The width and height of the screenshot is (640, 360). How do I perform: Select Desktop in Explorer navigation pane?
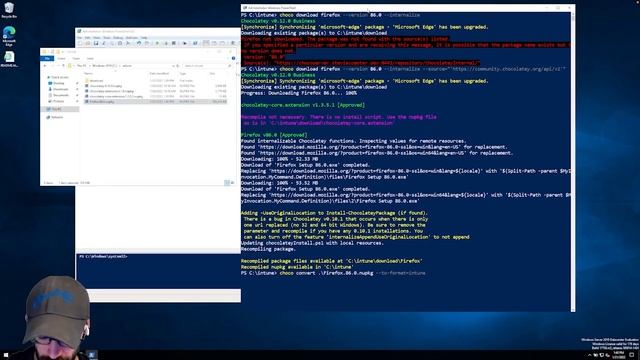(59, 83)
